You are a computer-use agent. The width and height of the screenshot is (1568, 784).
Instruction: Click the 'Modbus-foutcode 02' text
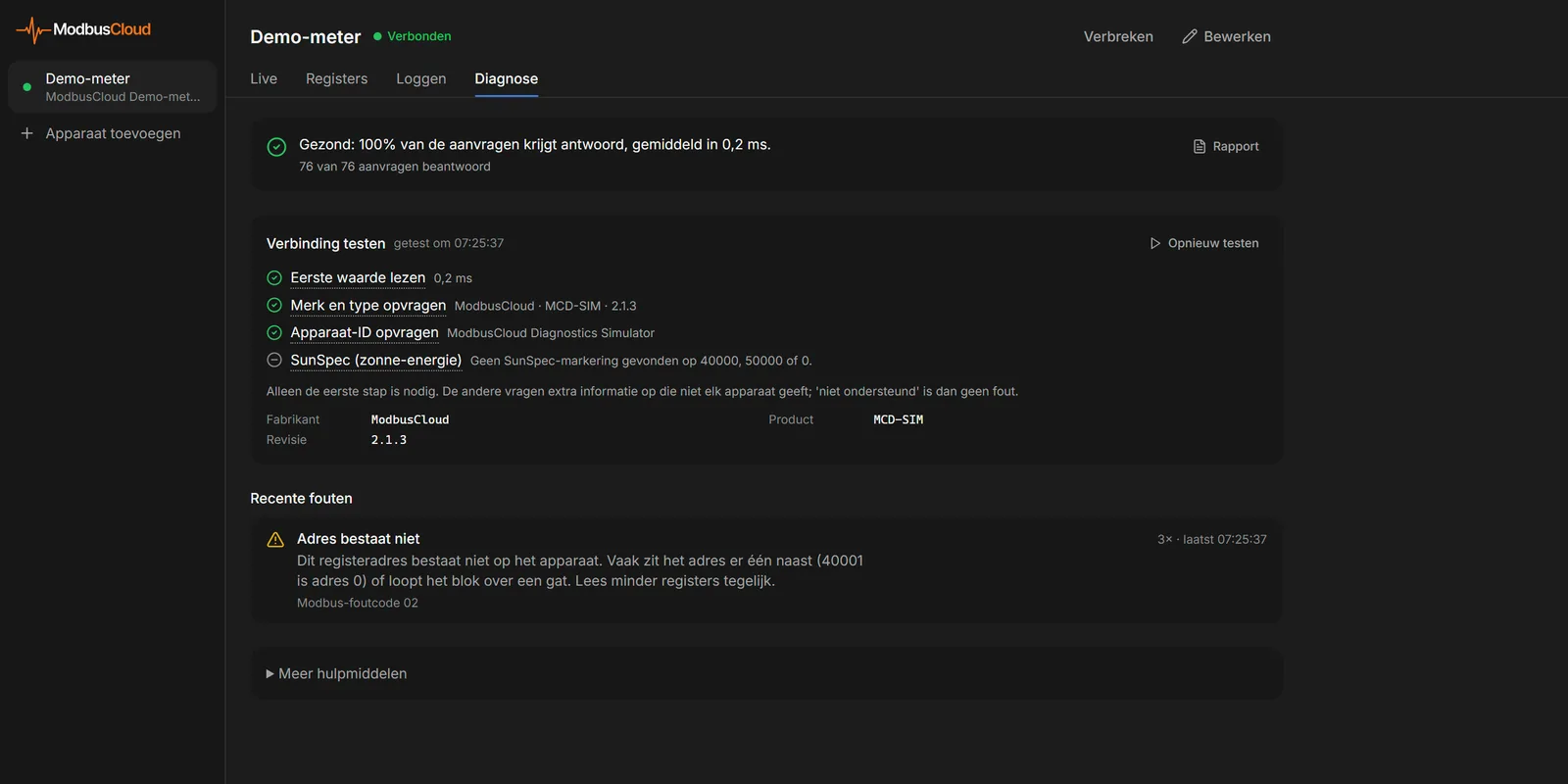pos(358,603)
